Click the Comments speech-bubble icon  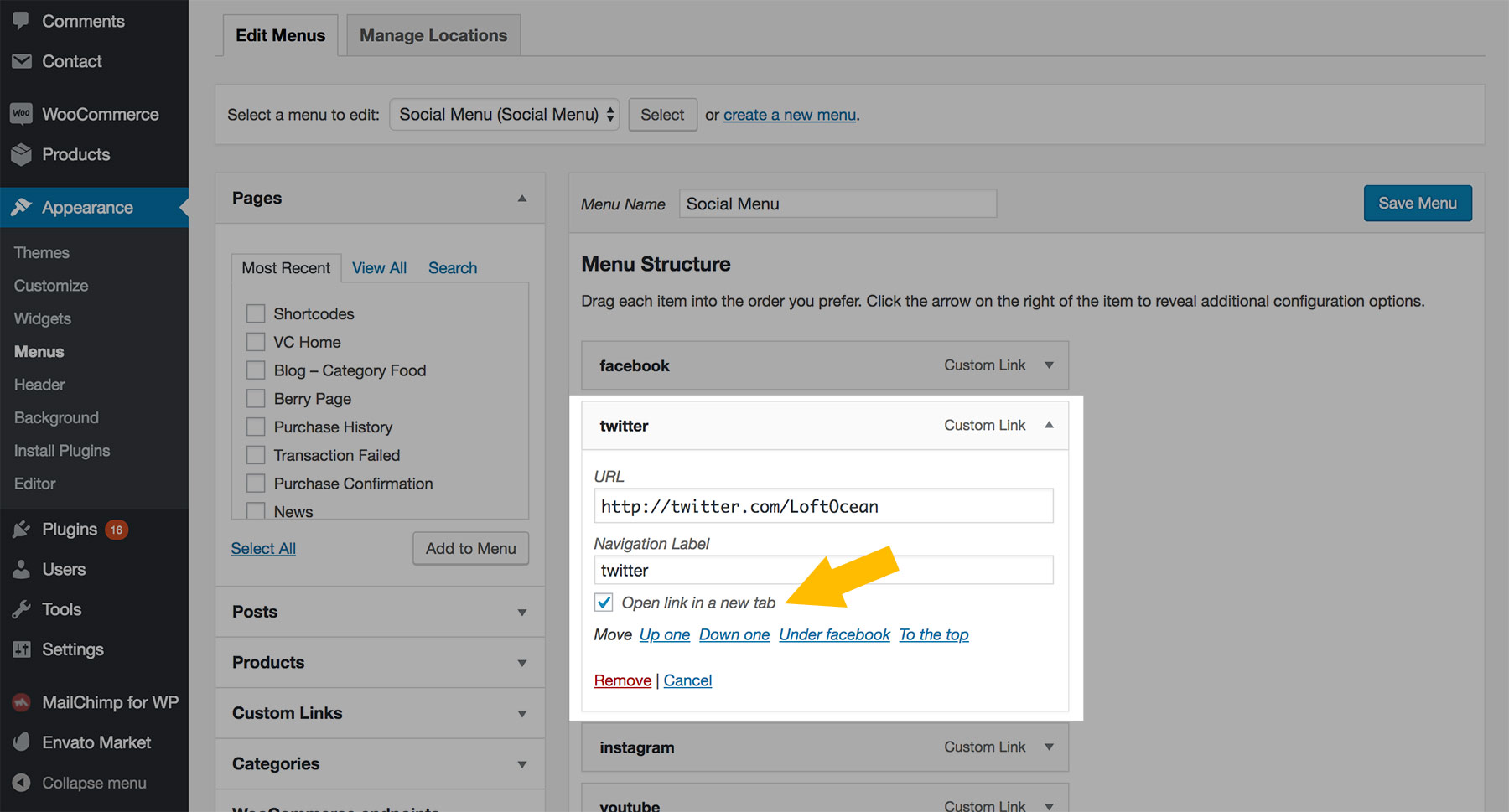(21, 20)
